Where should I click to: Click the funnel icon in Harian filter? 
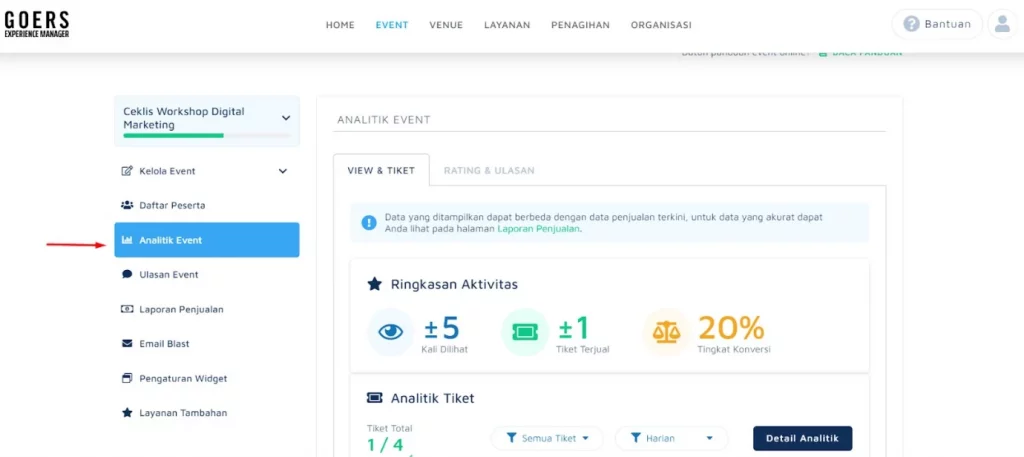[637, 438]
